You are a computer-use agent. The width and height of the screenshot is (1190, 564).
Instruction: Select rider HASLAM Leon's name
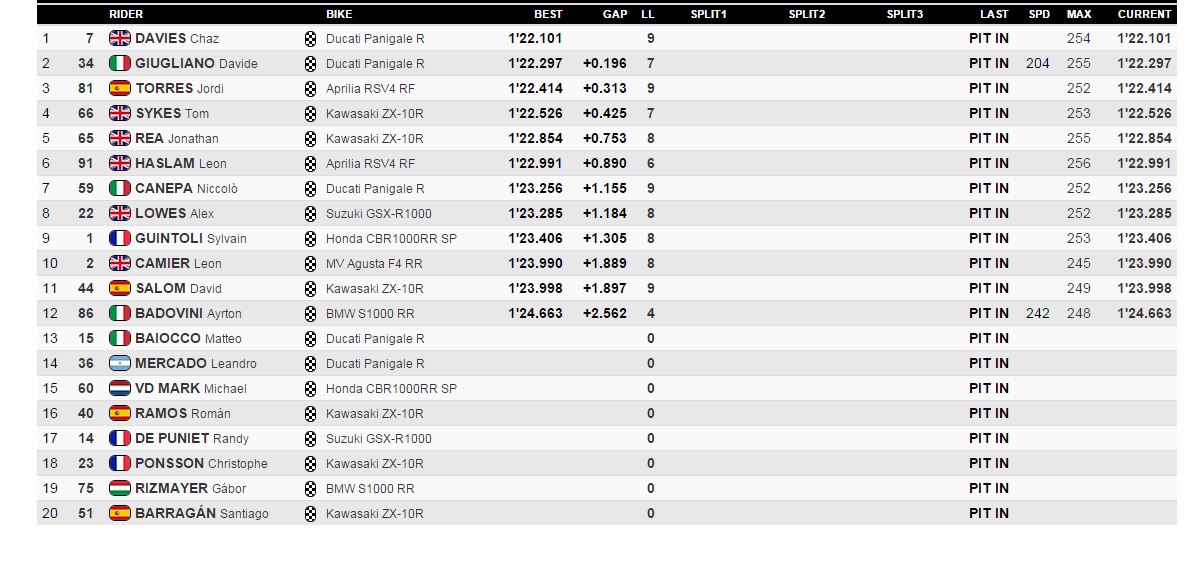(180, 163)
